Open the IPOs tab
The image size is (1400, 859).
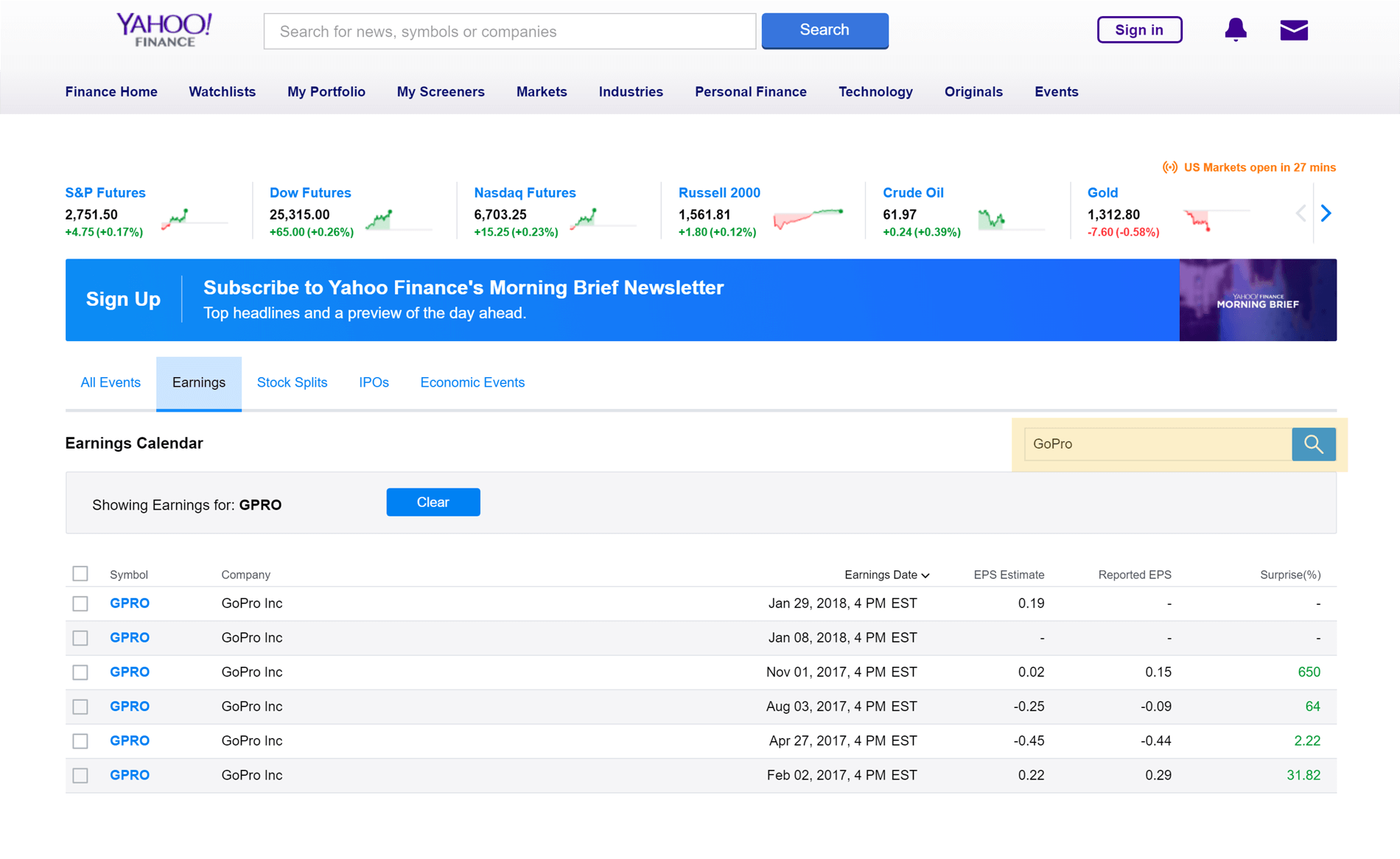tap(374, 383)
